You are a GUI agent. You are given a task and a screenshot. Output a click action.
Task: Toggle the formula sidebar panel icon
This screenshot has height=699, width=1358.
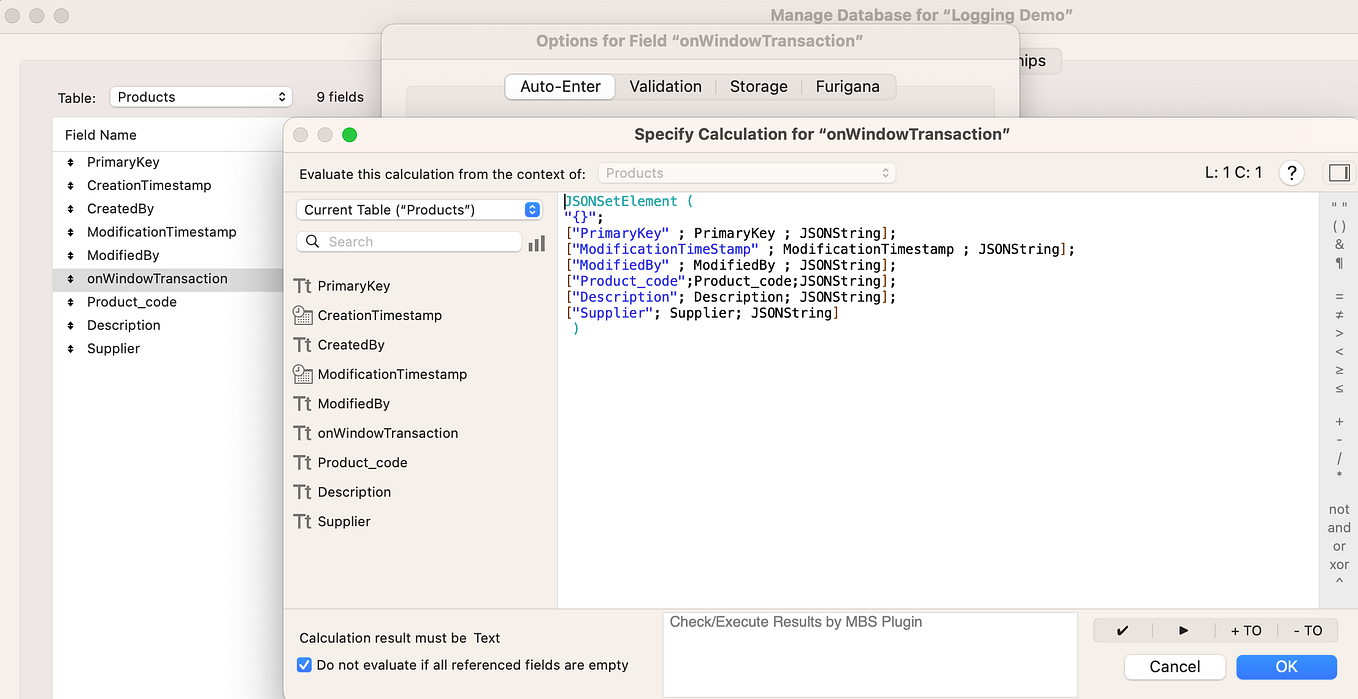point(1339,172)
